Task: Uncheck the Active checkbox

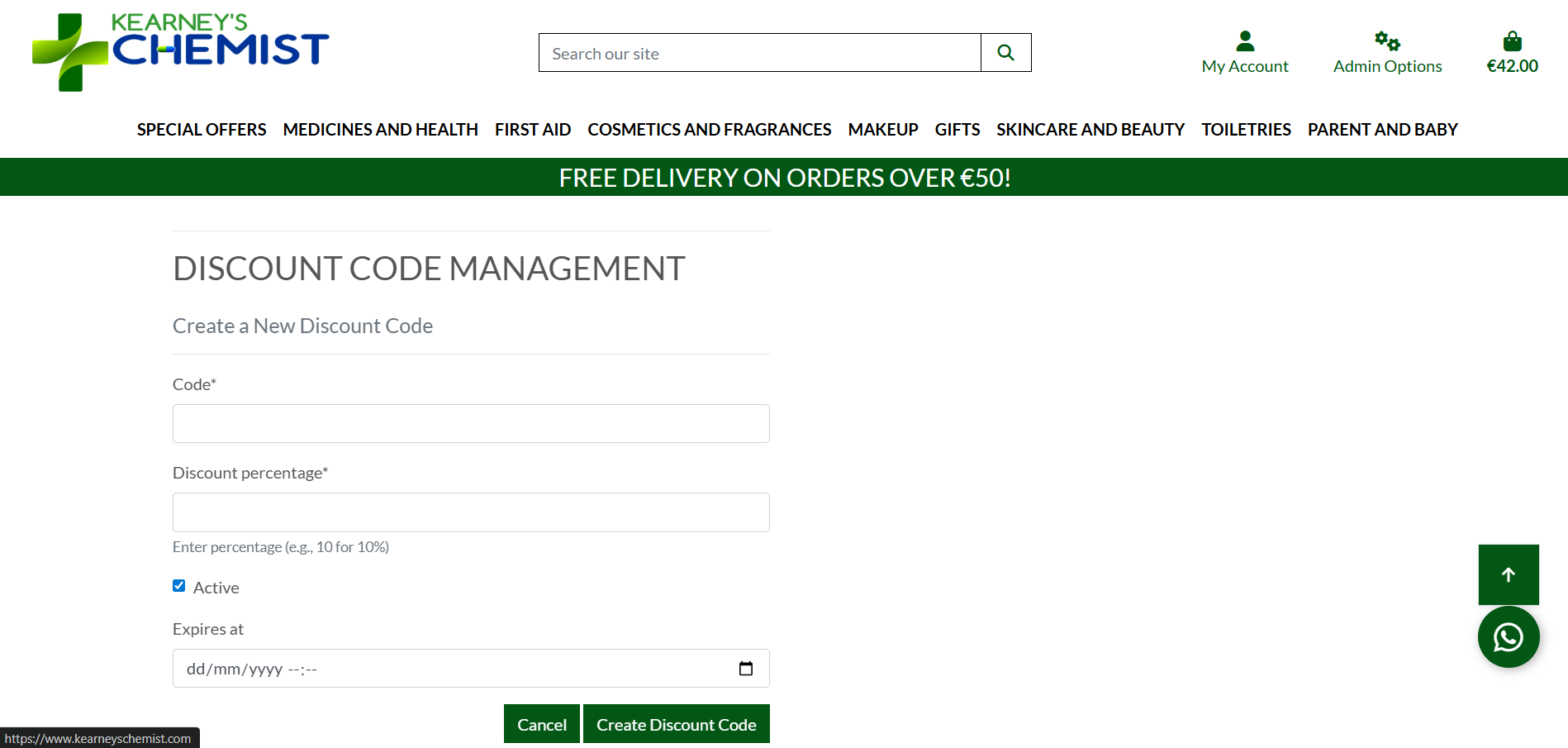Action: tap(179, 586)
